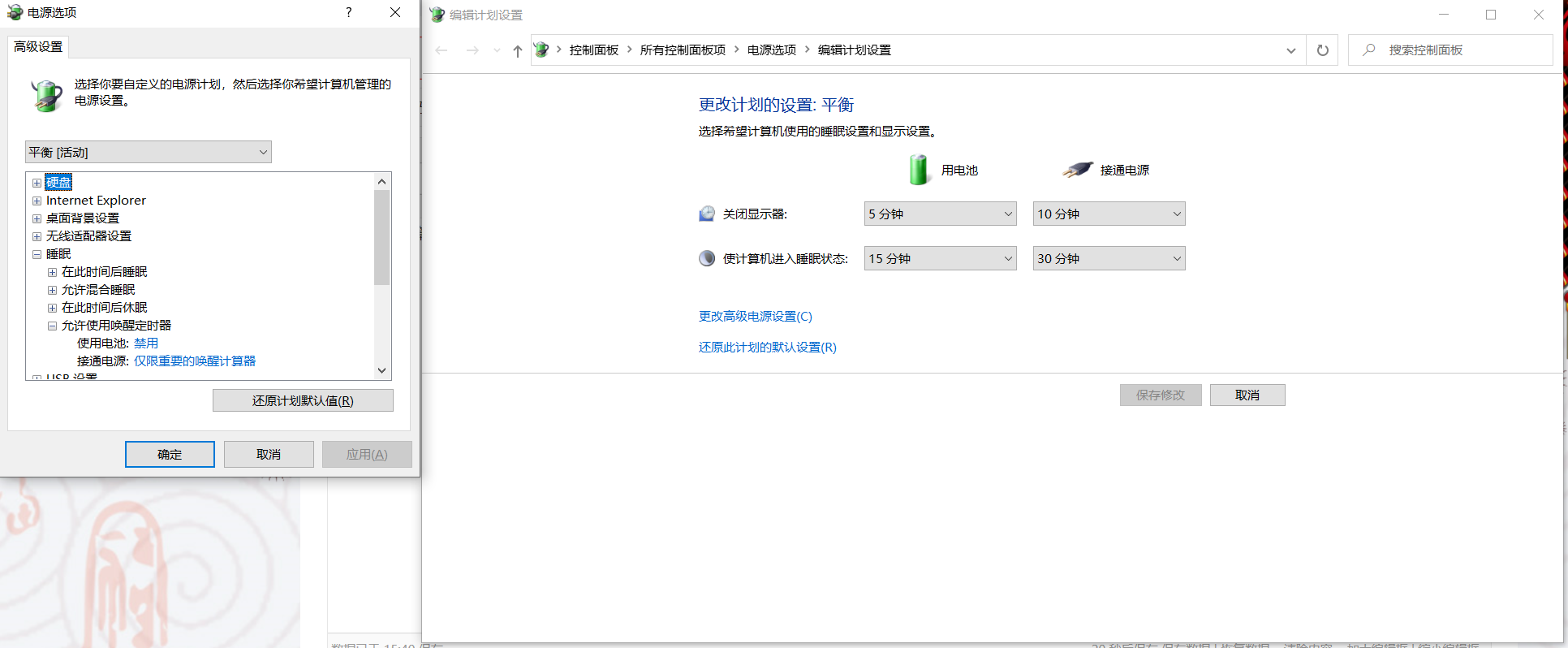This screenshot has width=1568, height=648.
Task: Click the battery icon beside the dialog description
Action: click(46, 95)
